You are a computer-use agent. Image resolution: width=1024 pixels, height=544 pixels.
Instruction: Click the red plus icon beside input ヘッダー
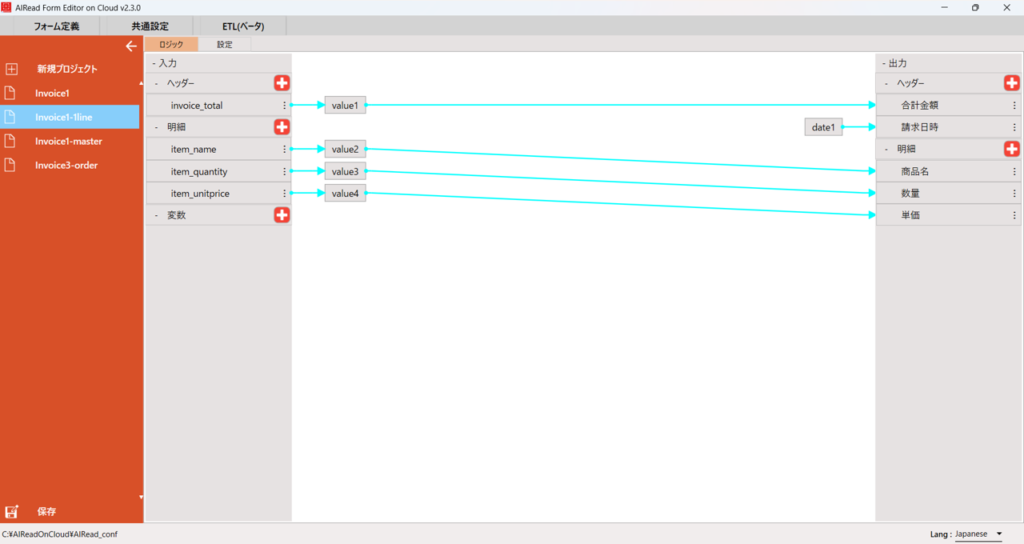click(x=282, y=83)
